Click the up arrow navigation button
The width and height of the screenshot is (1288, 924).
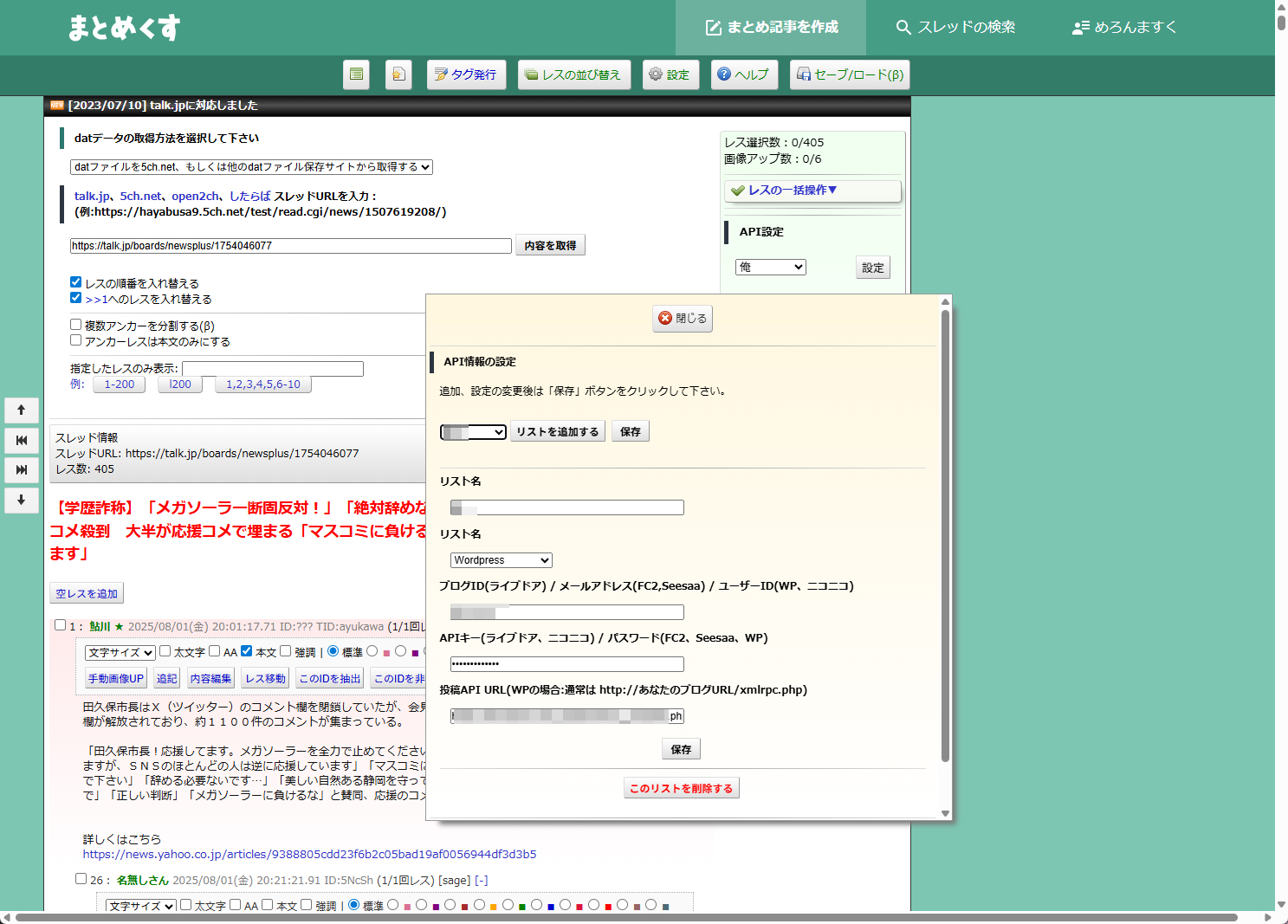click(22, 410)
